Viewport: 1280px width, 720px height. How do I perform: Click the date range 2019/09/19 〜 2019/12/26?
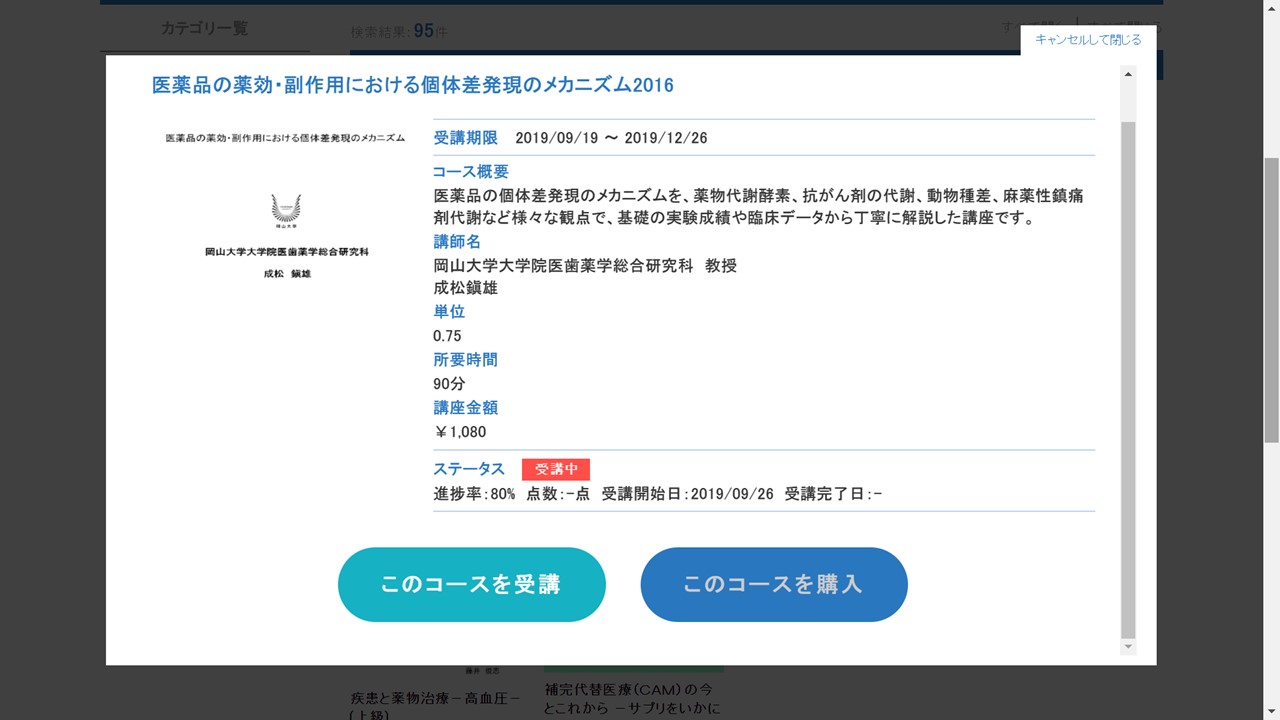click(611, 138)
